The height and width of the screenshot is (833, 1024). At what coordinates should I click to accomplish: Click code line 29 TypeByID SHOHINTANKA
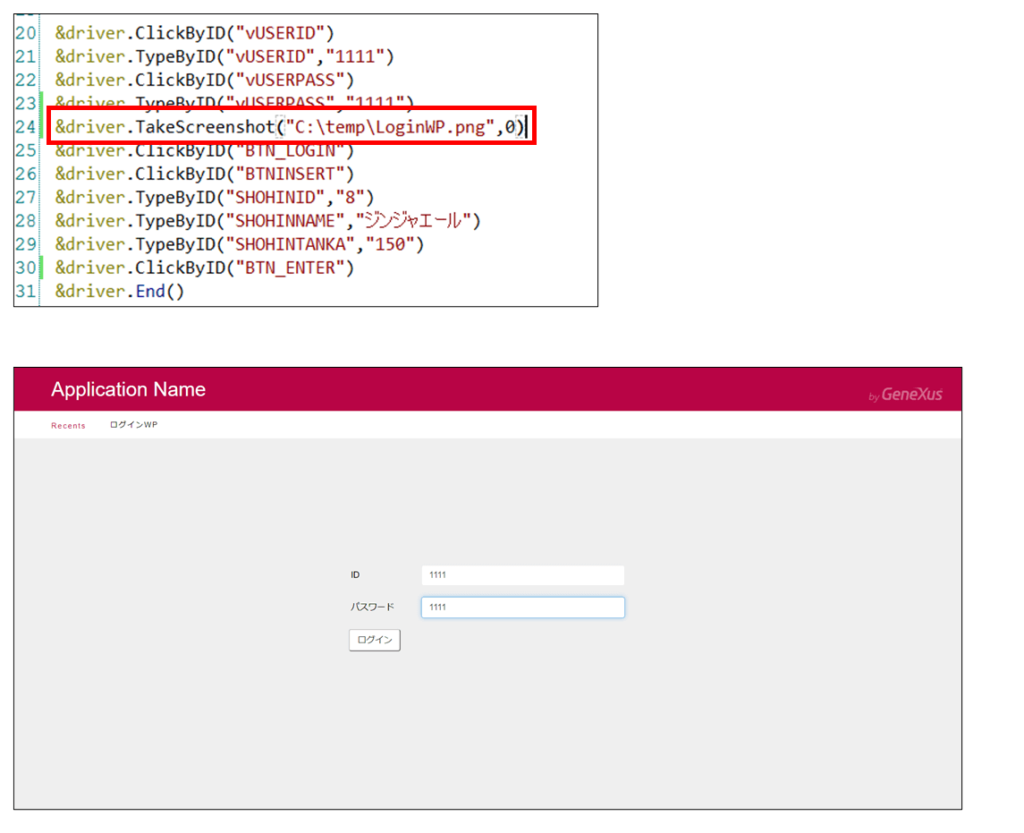click(x=240, y=244)
